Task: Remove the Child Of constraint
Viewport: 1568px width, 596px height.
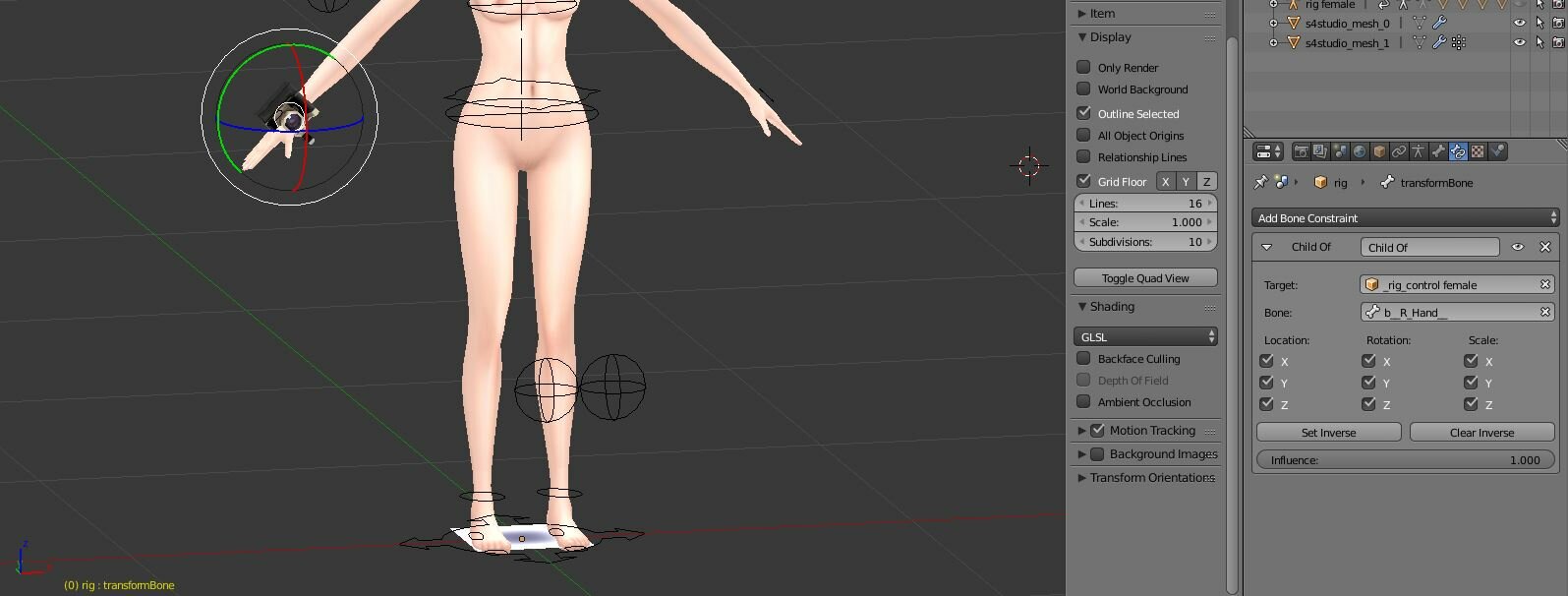Action: coord(1545,247)
